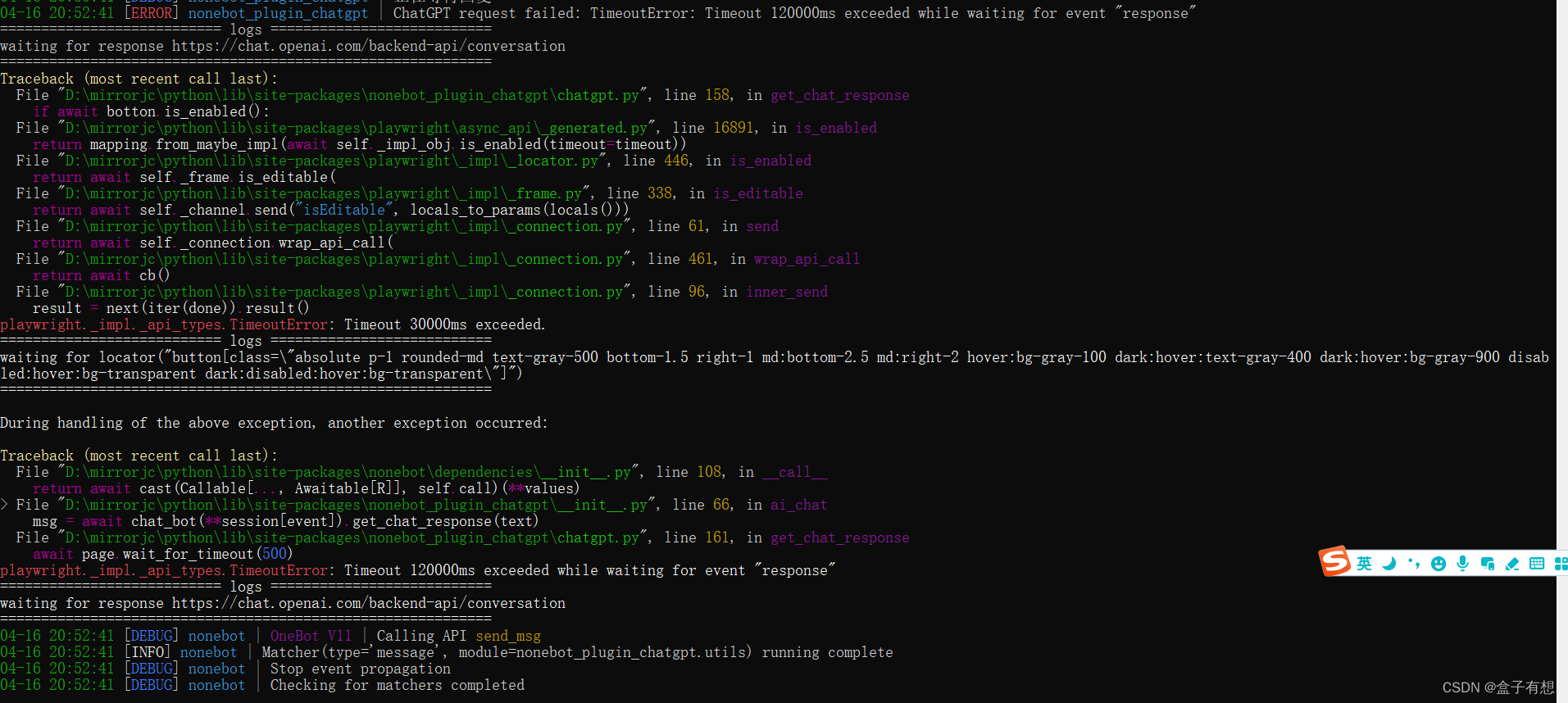Click the 'OneBot V11' adapter label
Image resolution: width=1568 pixels, height=703 pixels.
311,636
